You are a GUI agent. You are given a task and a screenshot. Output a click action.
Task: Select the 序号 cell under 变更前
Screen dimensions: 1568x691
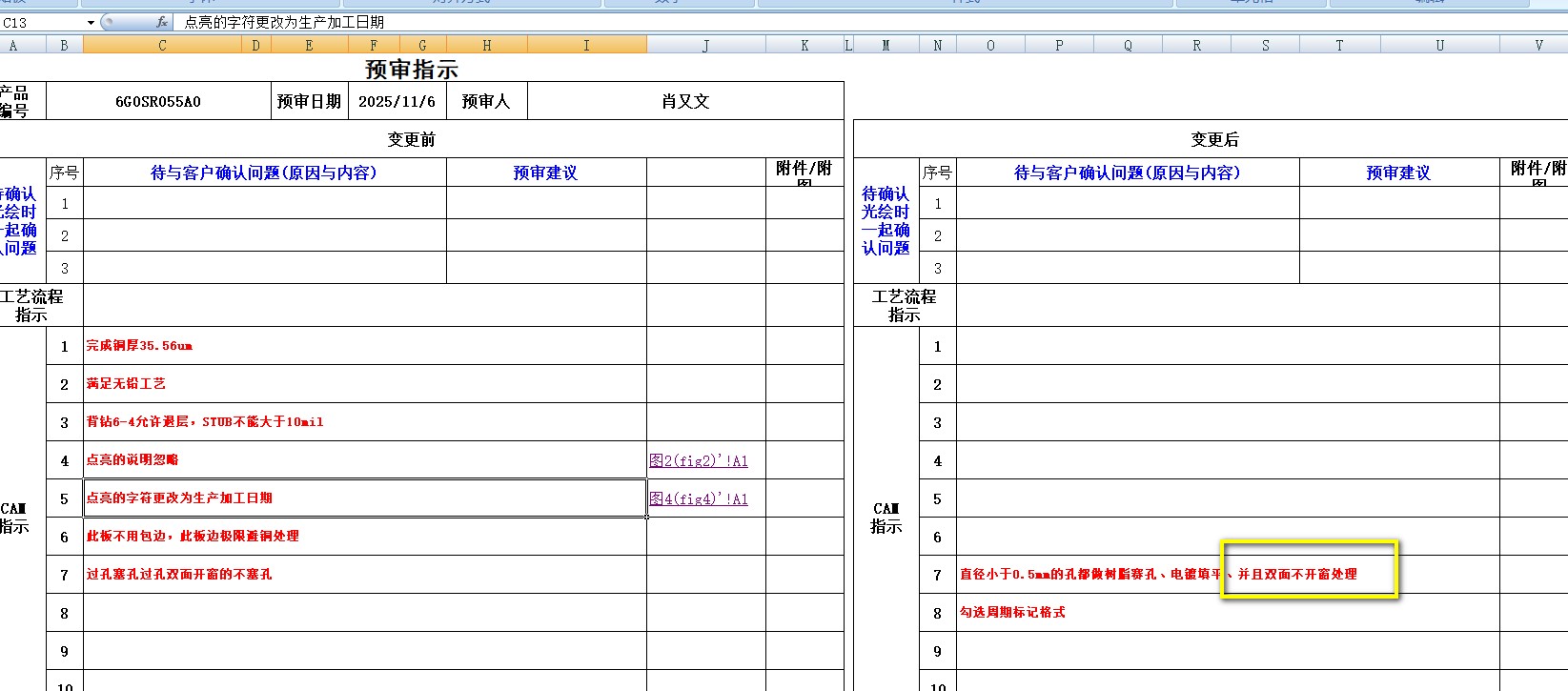coord(65,173)
